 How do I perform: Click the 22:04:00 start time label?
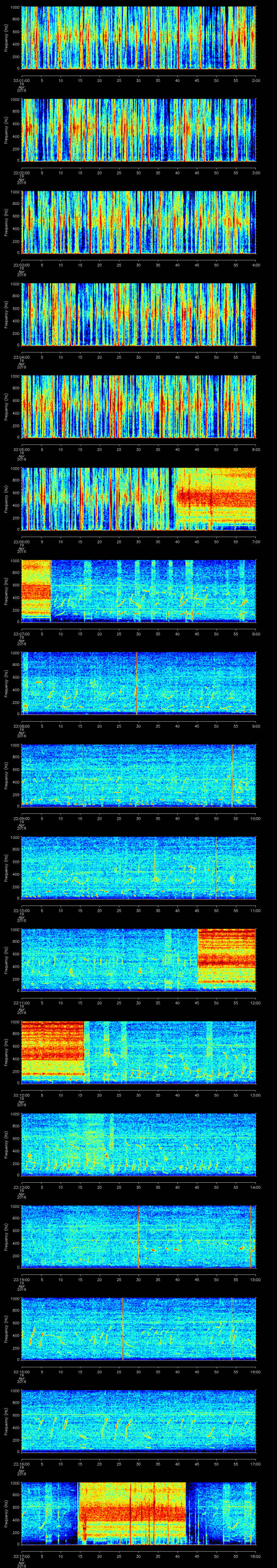(21, 357)
